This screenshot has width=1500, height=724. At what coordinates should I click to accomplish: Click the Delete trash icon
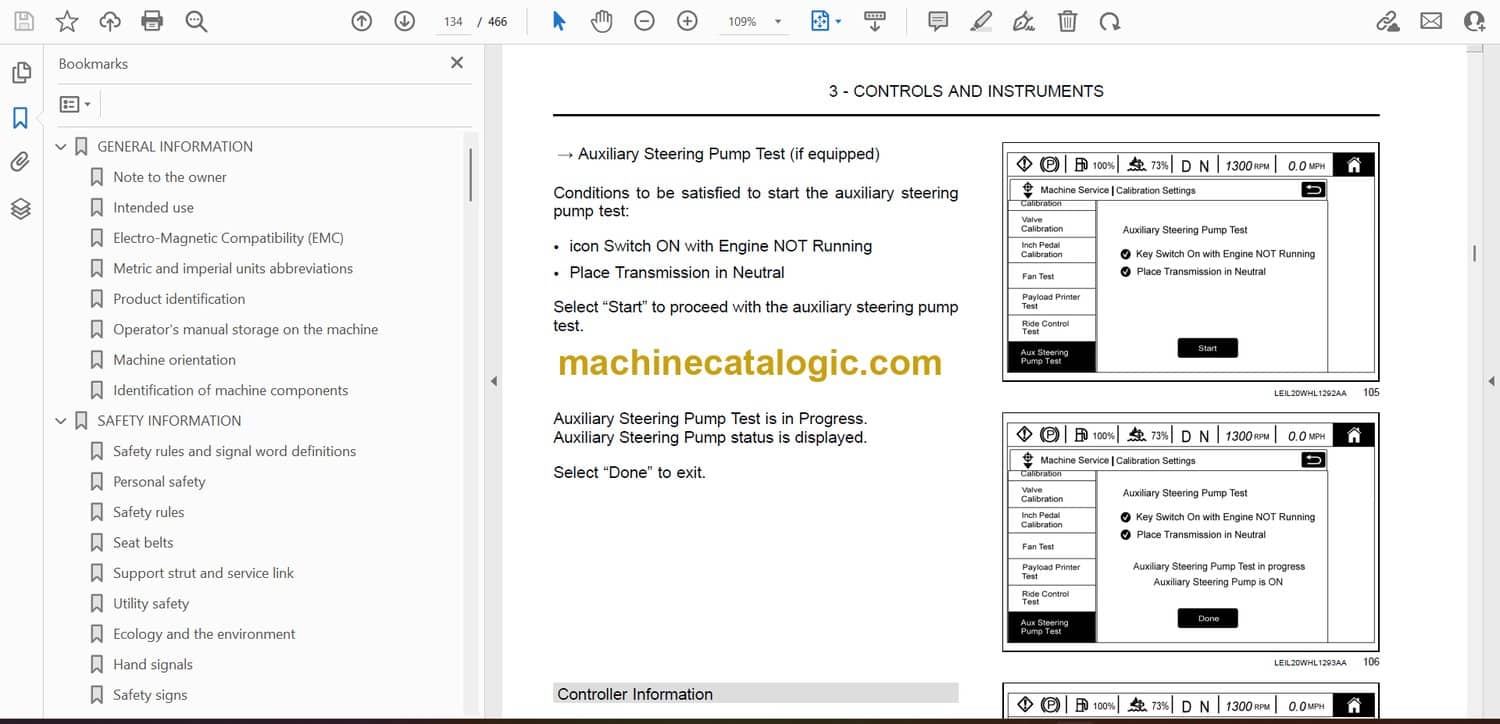(x=1067, y=21)
